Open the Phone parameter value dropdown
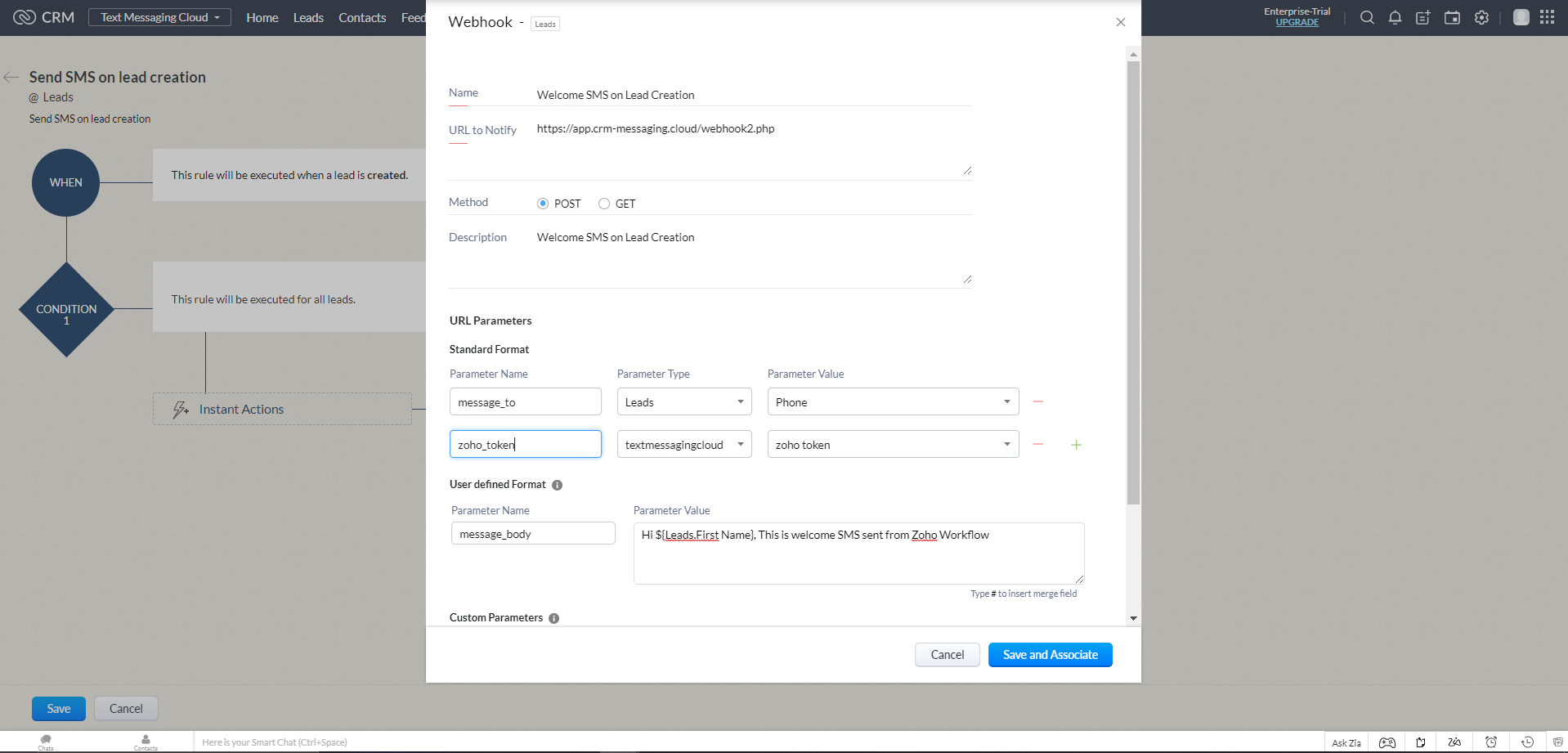Image resolution: width=1568 pixels, height=753 pixels. point(894,401)
